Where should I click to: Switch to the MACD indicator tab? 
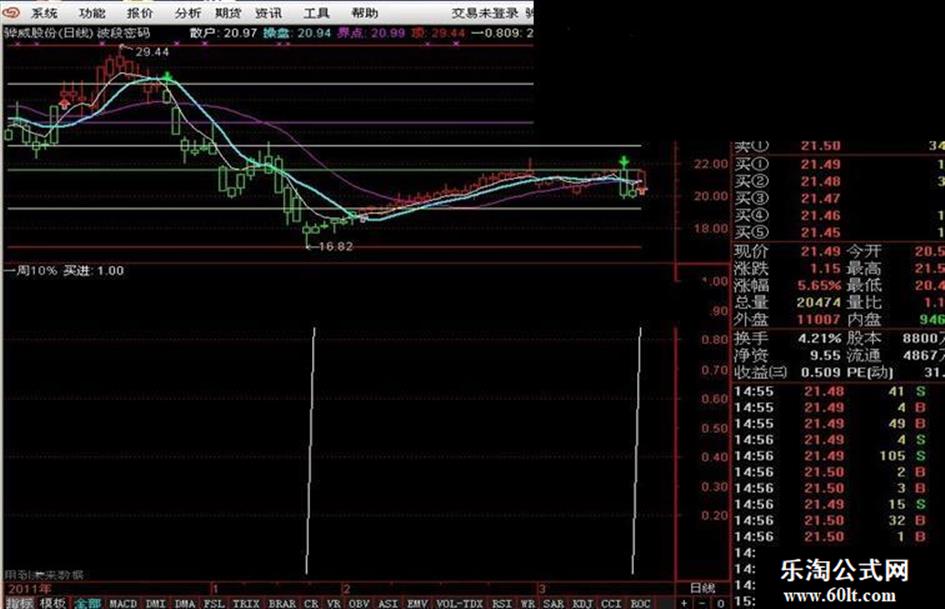pyautogui.click(x=123, y=603)
